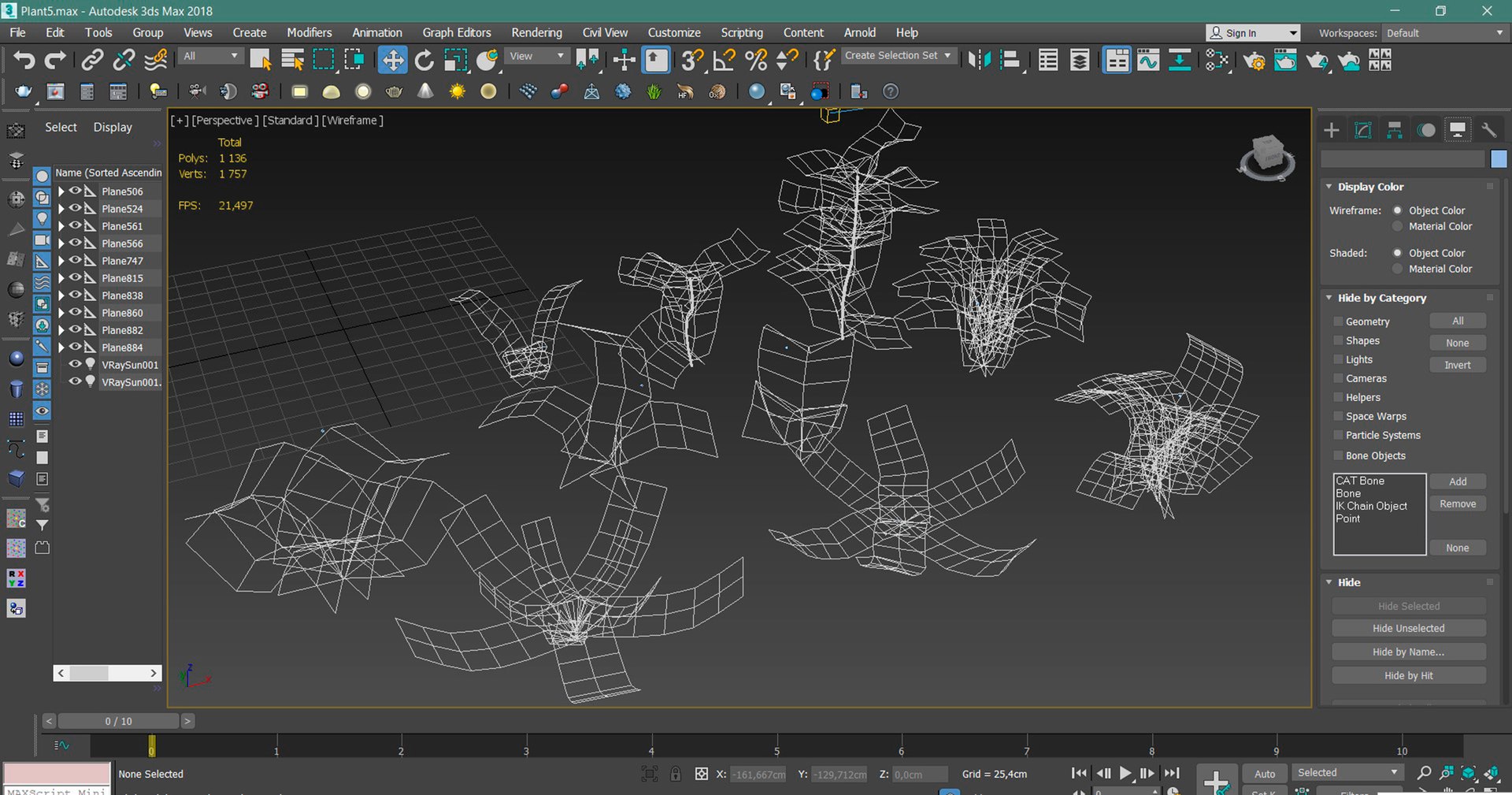Click the Hide Unselected button
This screenshot has width=1512, height=795.
[1408, 628]
